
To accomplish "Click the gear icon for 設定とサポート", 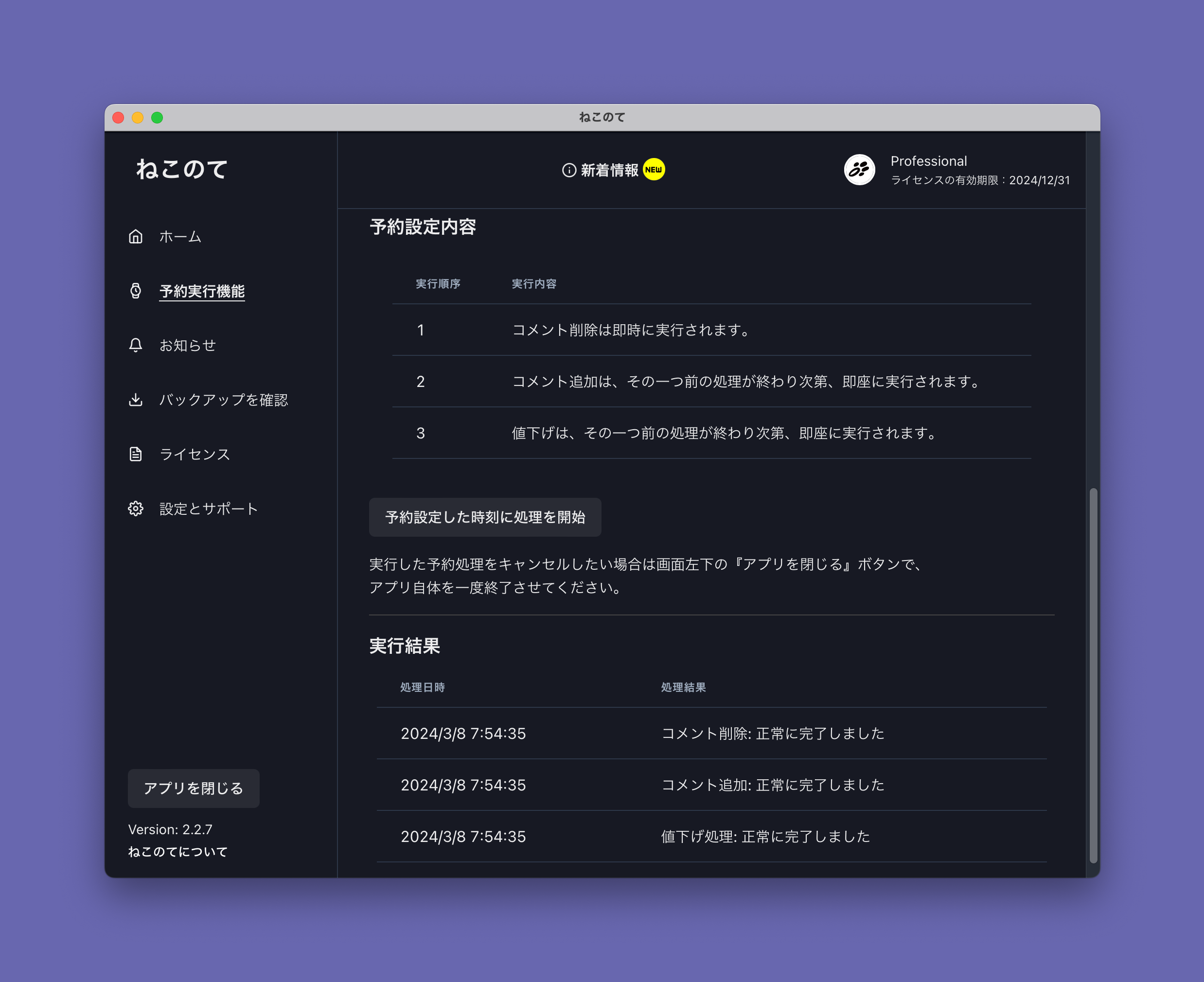I will [x=136, y=509].
